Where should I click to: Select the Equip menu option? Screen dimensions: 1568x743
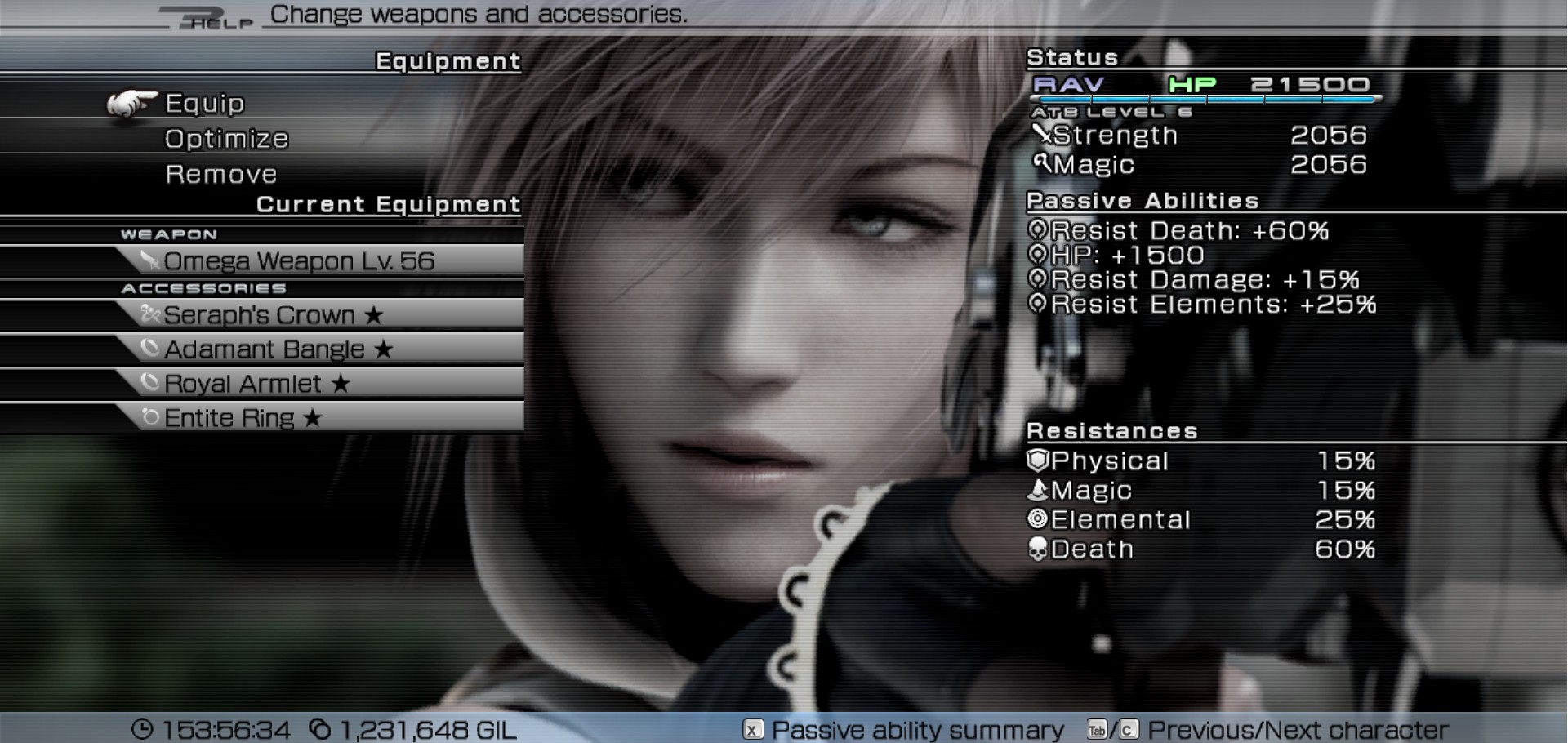click(x=205, y=104)
